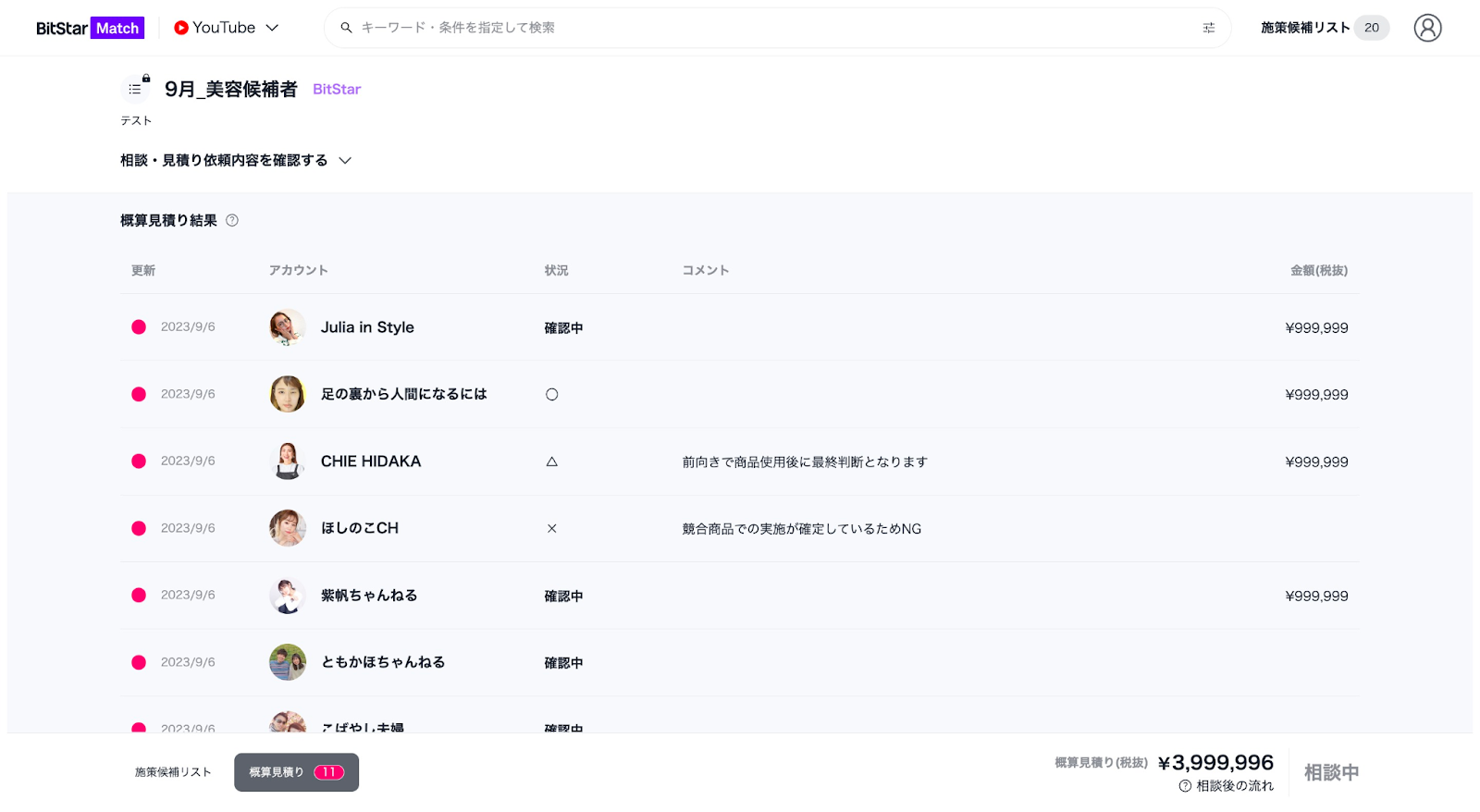
Task: Click the ¥3,999,996 estimate total
Action: tap(1215, 763)
